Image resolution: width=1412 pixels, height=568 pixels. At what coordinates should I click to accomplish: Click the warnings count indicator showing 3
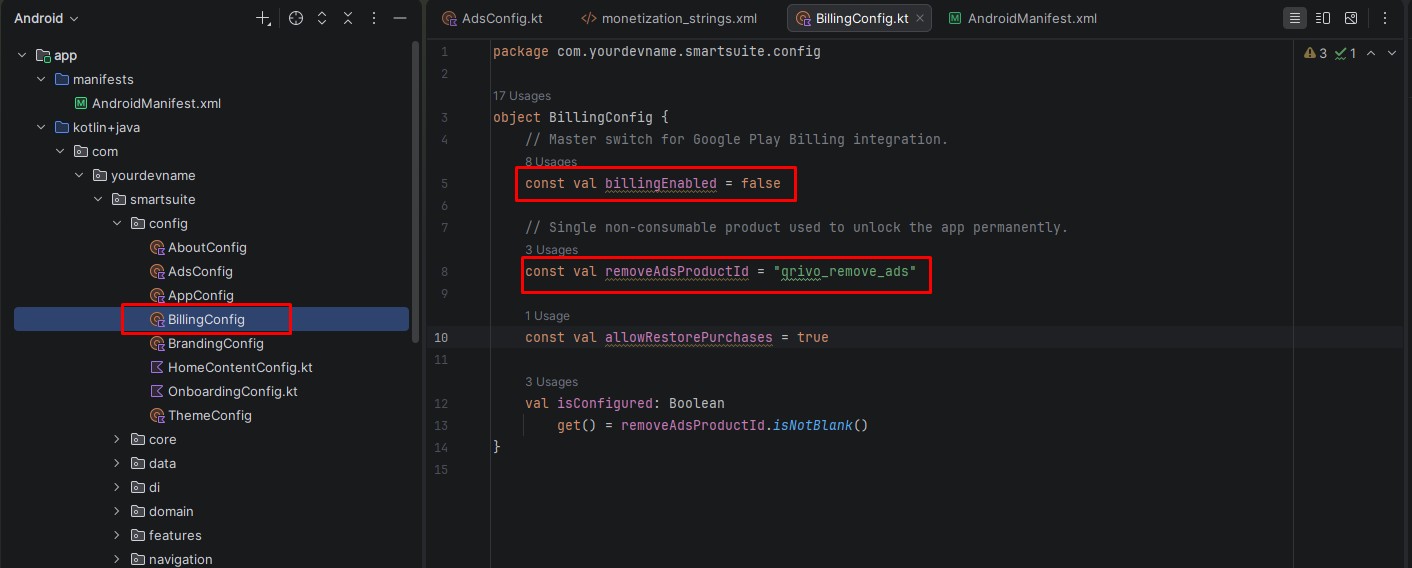coord(1316,53)
